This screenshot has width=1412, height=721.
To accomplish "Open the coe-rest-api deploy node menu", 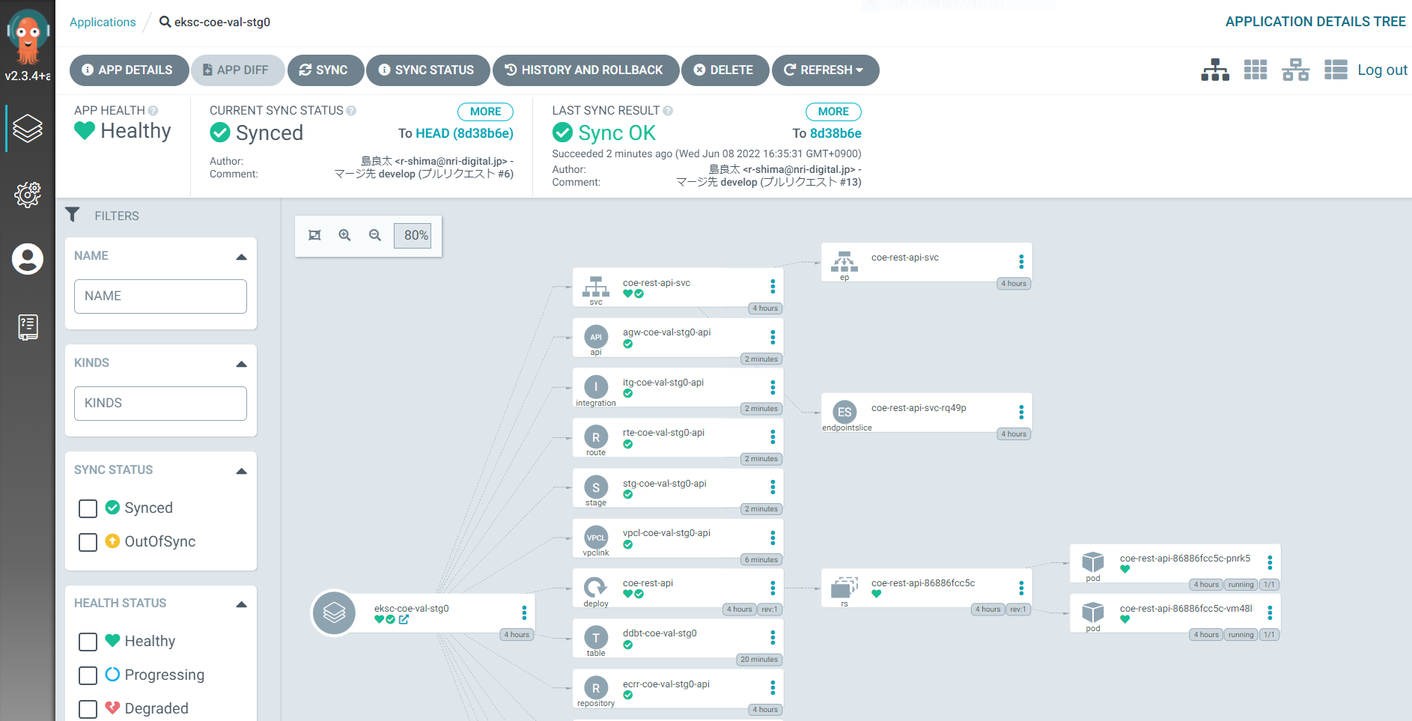I will 773,588.
